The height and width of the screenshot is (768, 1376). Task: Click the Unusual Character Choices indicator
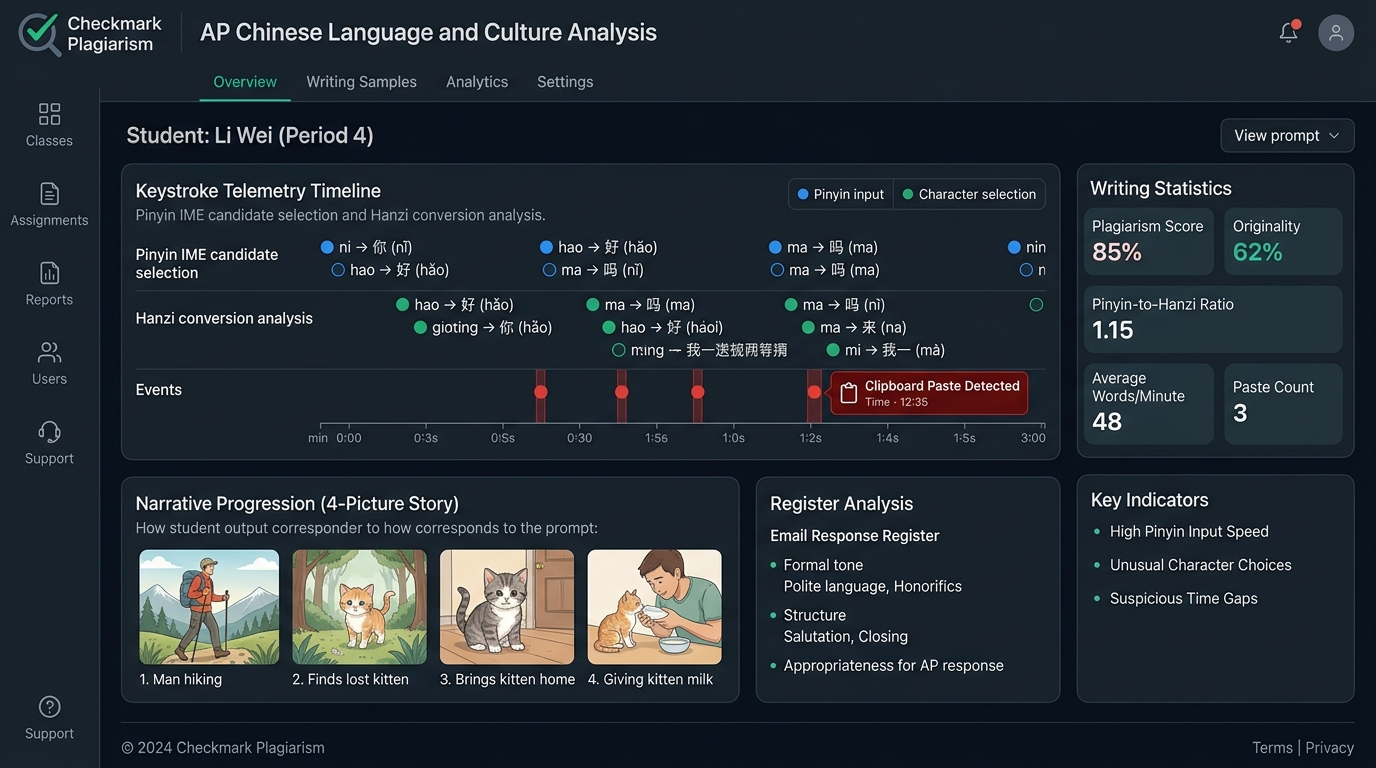point(1200,565)
